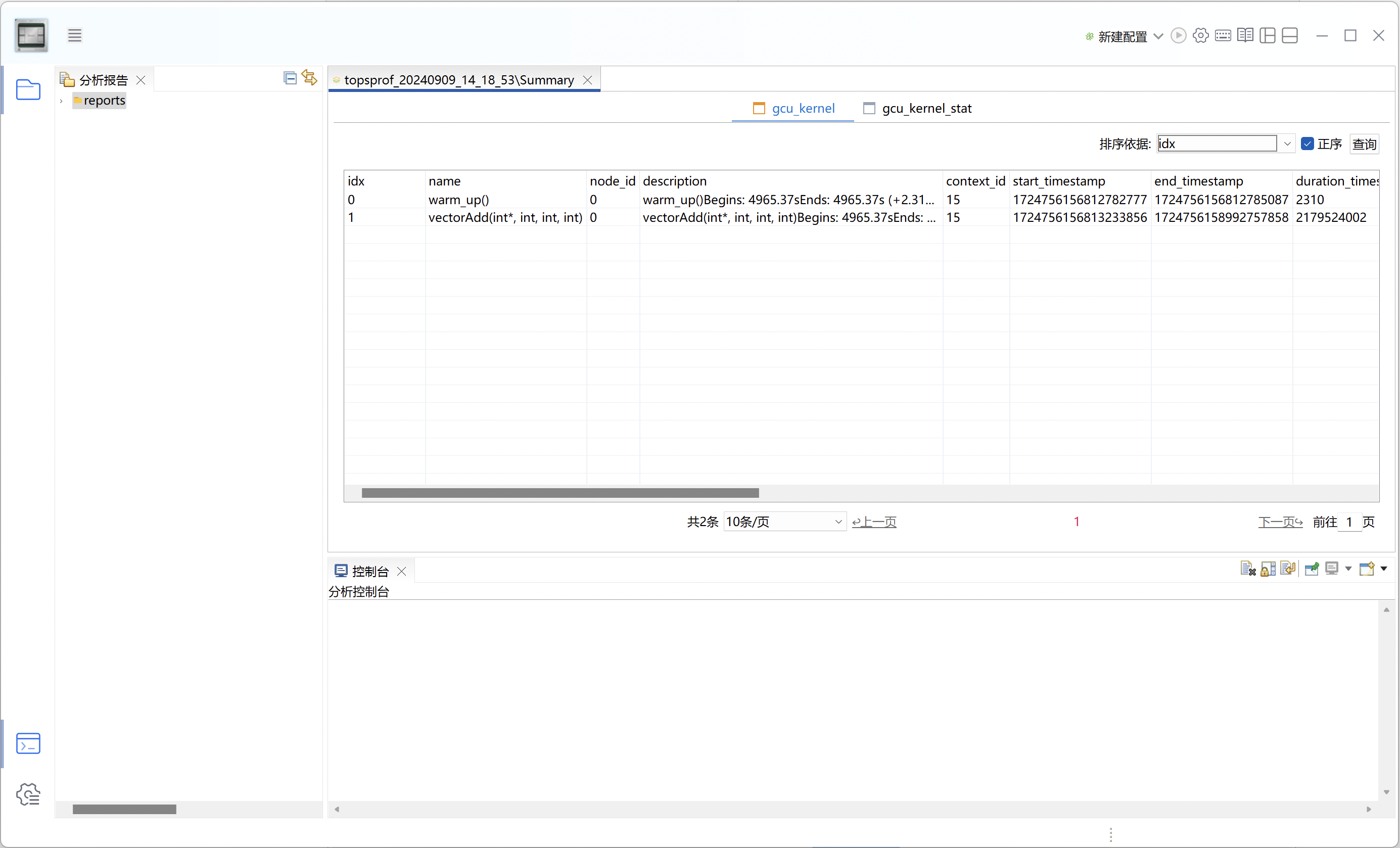
Task: Expand the reports tree node
Action: (61, 101)
